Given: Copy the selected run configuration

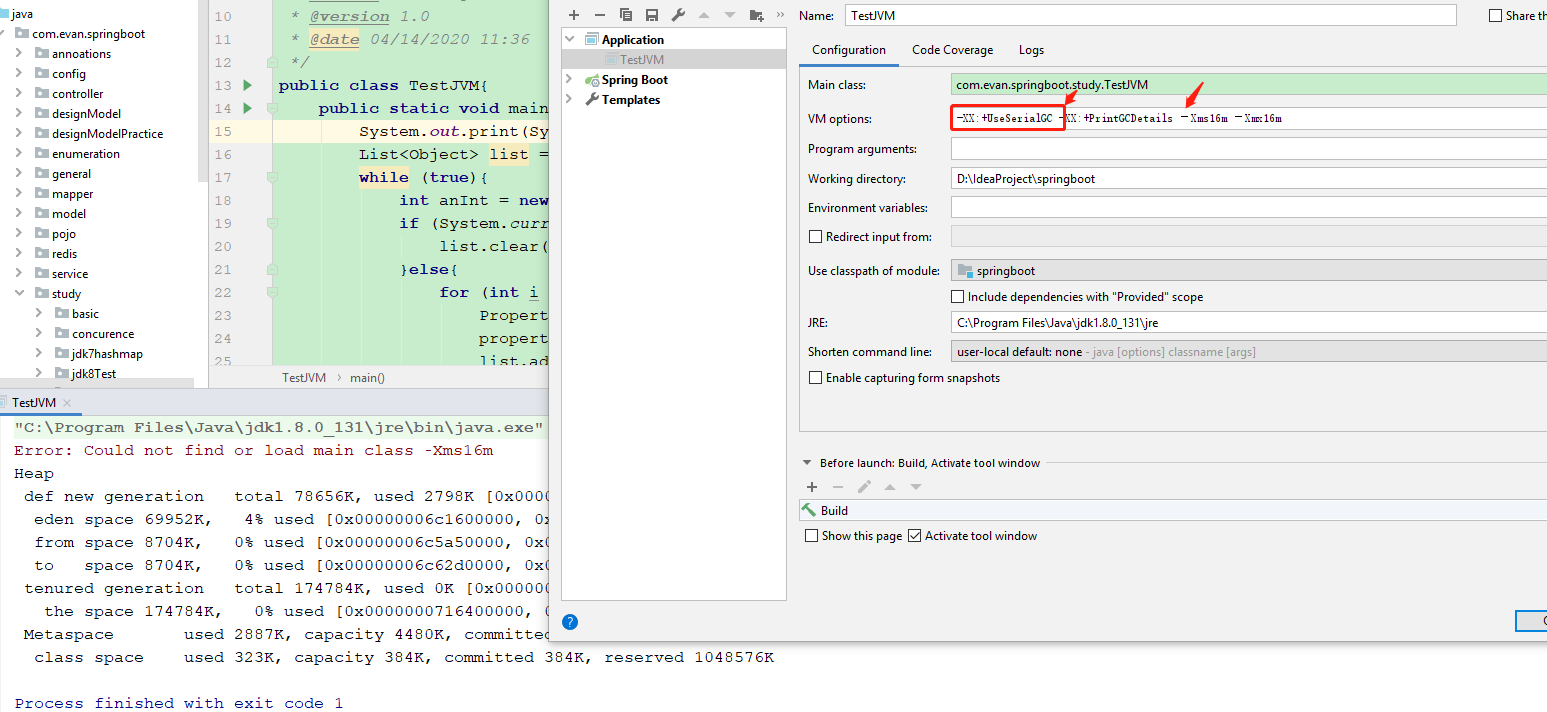Looking at the screenshot, I should pyautogui.click(x=626, y=15).
